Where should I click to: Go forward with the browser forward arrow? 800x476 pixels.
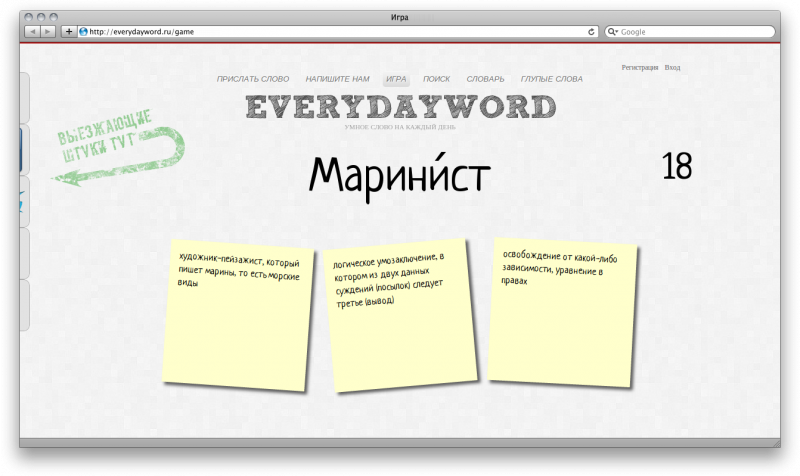pos(47,32)
